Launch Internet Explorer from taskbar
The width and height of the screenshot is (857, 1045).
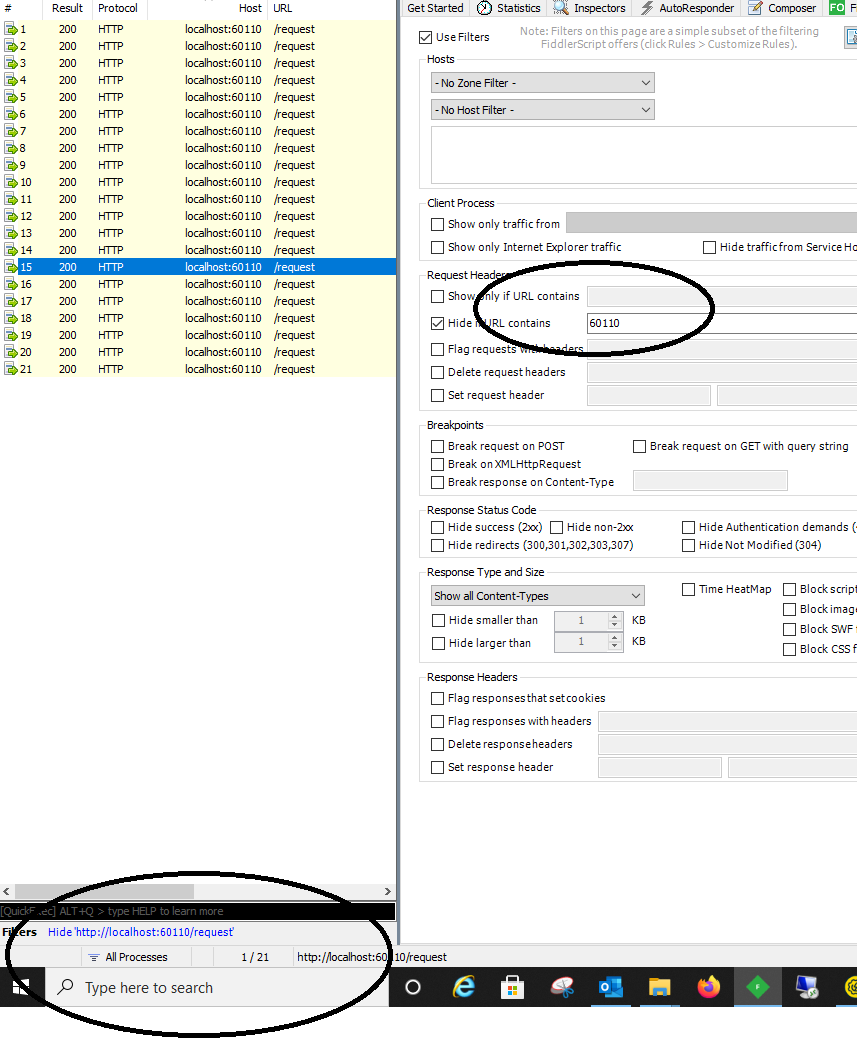coord(463,987)
